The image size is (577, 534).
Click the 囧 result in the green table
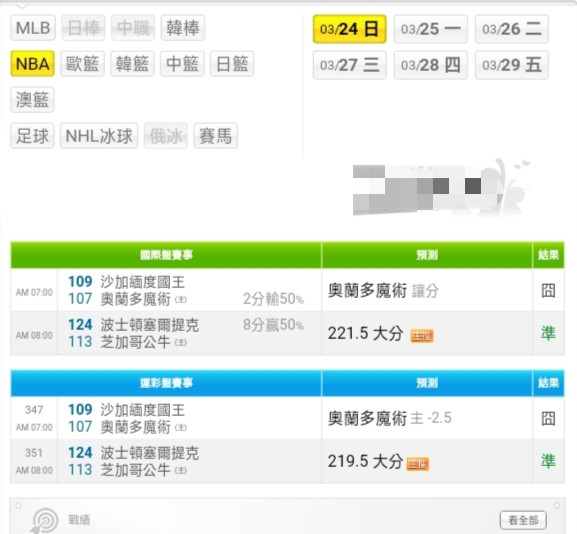click(x=548, y=290)
